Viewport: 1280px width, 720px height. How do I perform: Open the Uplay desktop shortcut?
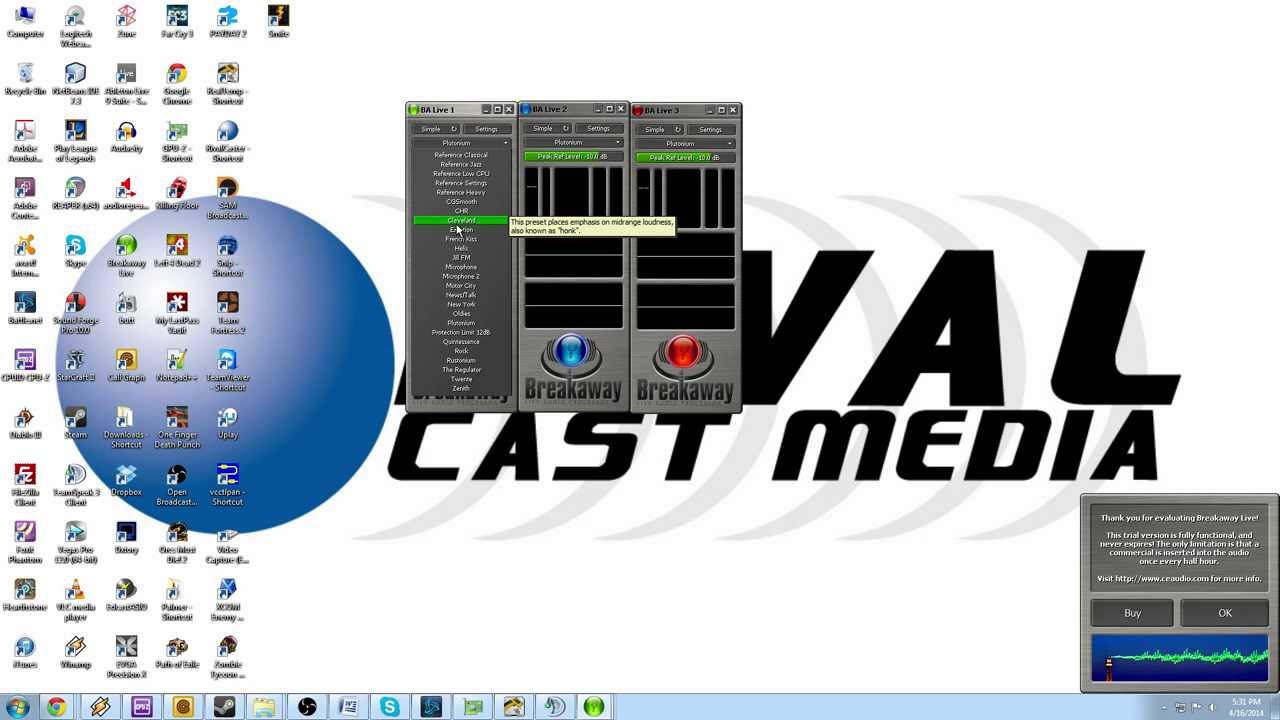pos(227,422)
